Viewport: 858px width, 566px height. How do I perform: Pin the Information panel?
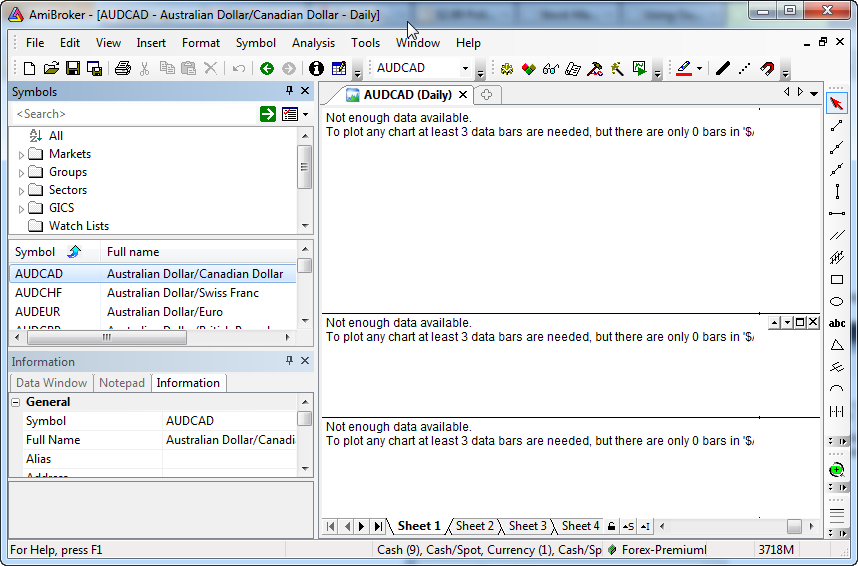(x=289, y=361)
